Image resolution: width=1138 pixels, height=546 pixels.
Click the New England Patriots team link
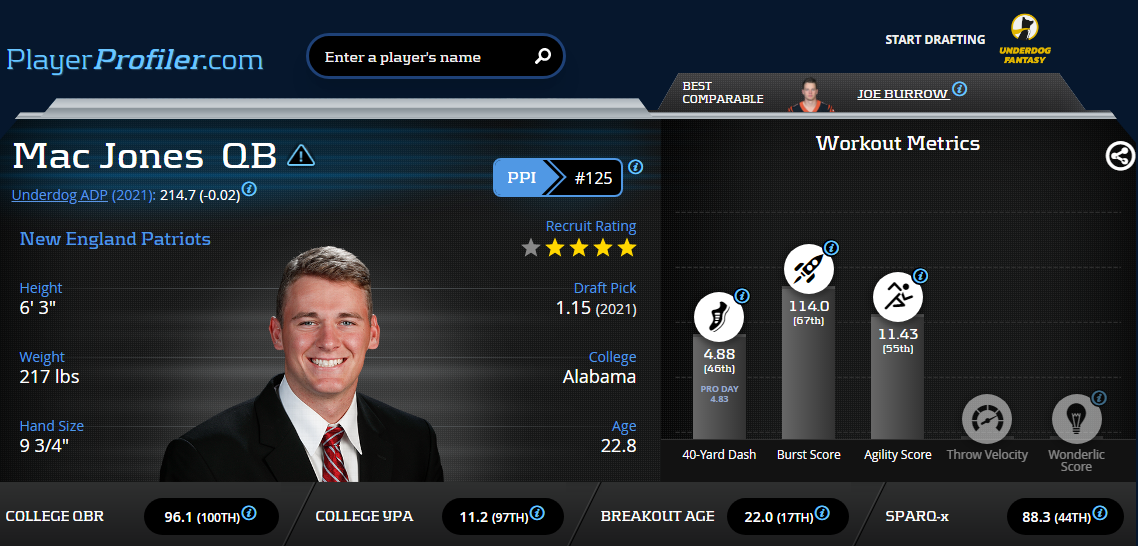115,239
